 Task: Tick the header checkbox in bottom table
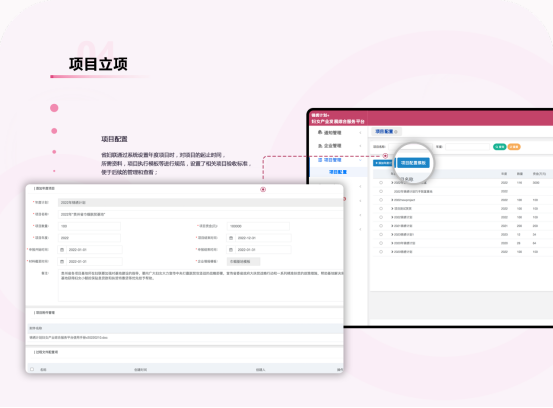coord(32,369)
